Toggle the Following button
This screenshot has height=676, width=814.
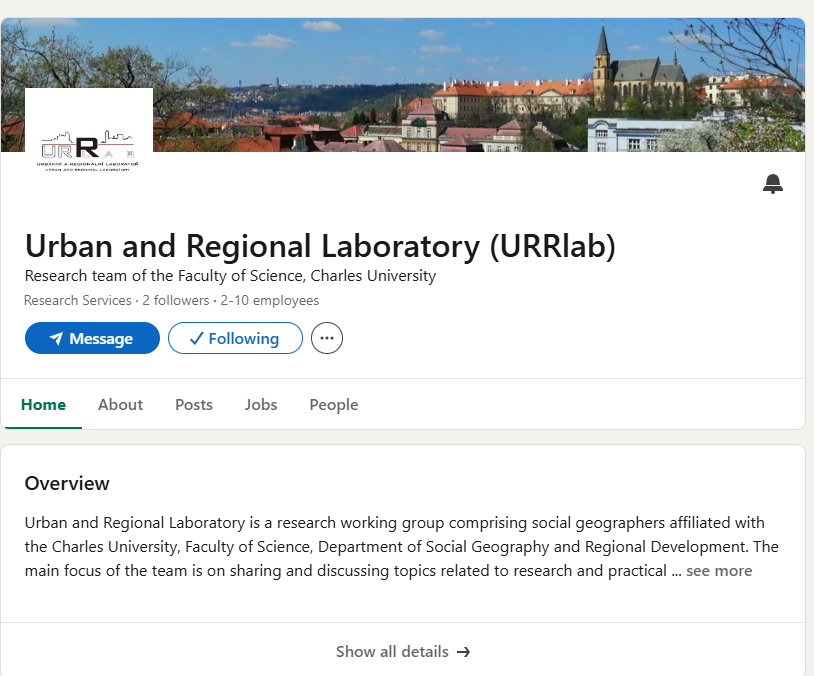(235, 338)
